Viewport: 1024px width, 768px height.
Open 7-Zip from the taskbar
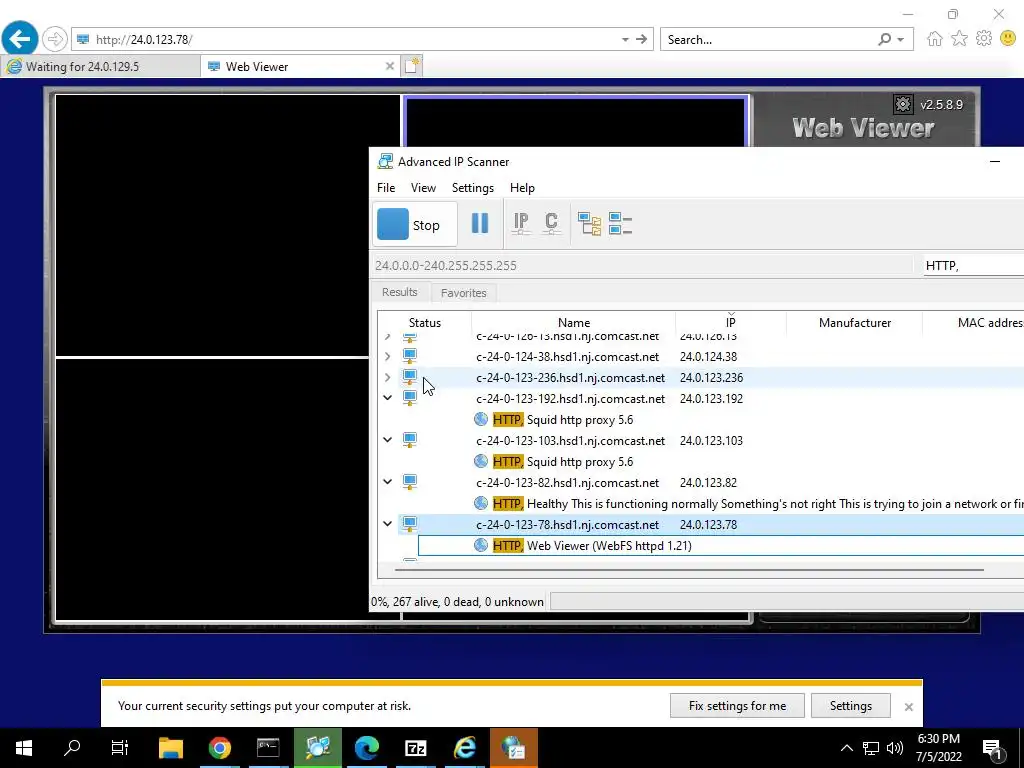[x=415, y=748]
